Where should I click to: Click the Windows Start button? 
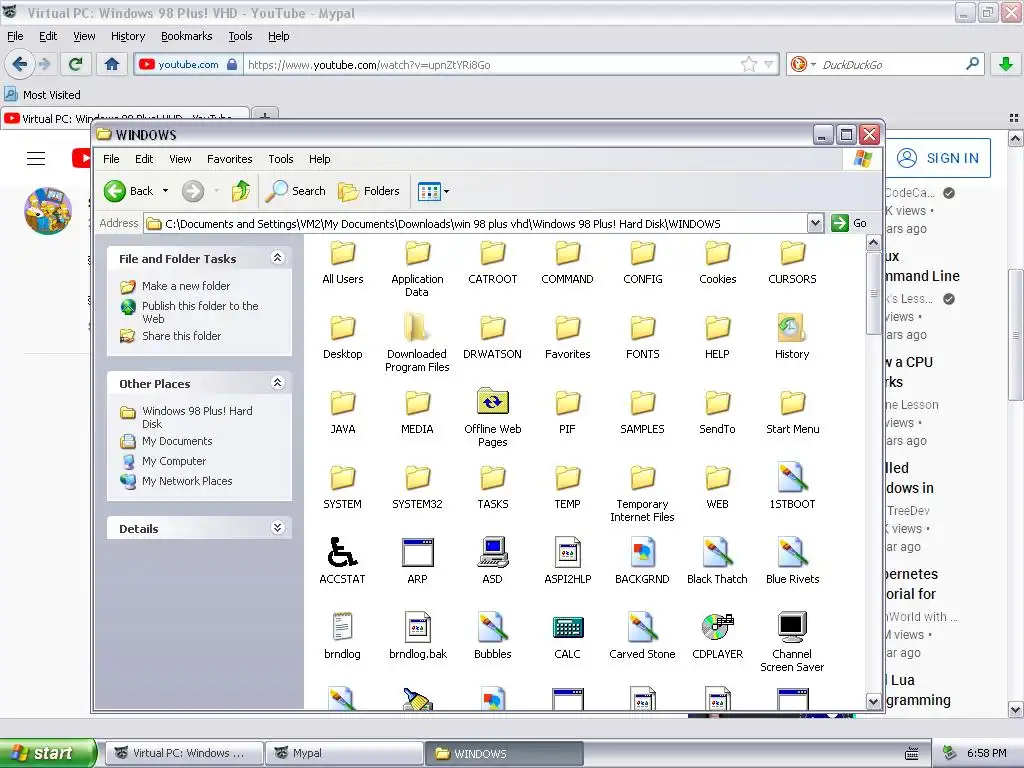(x=48, y=753)
